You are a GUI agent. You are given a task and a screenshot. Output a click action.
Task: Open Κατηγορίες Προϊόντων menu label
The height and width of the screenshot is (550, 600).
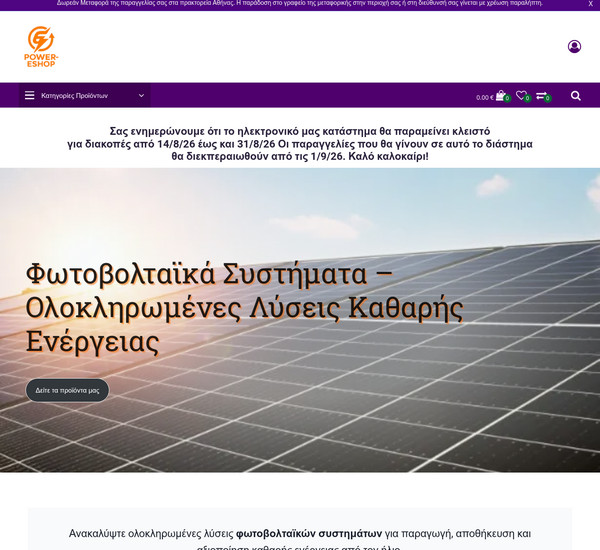pos(74,96)
